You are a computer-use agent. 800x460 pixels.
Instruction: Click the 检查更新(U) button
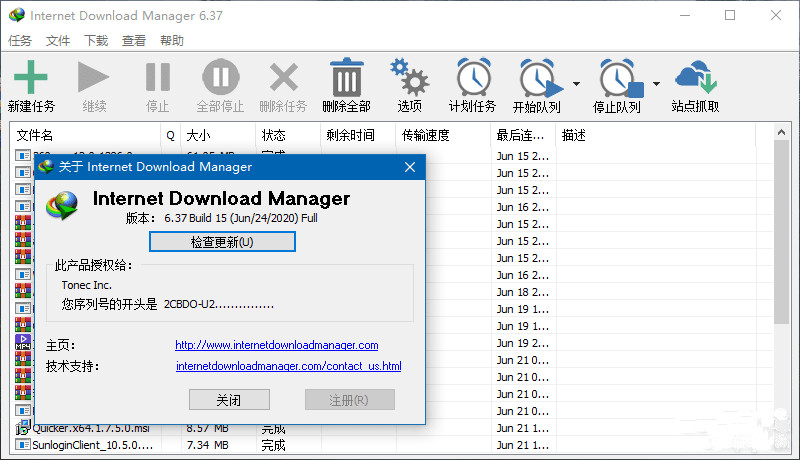coord(222,242)
